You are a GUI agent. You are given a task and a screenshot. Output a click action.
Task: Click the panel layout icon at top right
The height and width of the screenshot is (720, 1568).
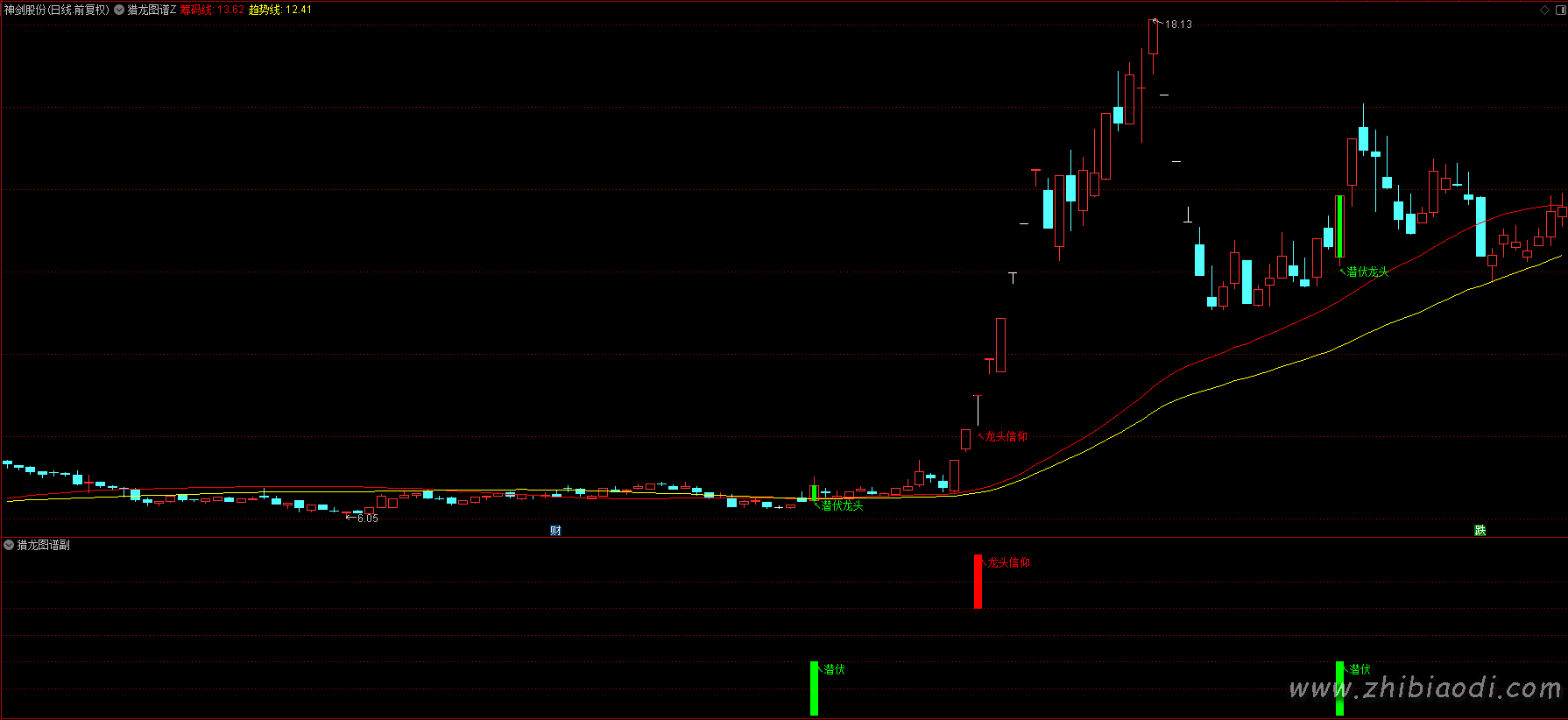[1560, 10]
